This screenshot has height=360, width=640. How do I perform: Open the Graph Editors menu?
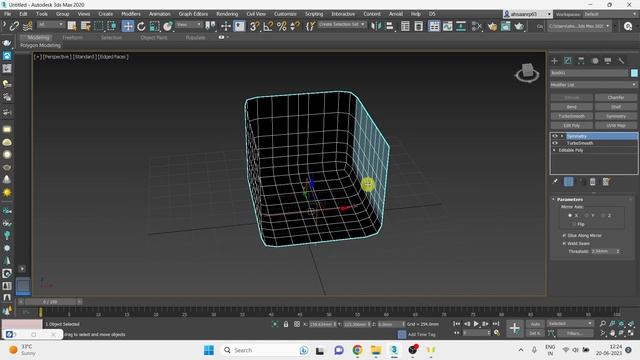[x=193, y=14]
